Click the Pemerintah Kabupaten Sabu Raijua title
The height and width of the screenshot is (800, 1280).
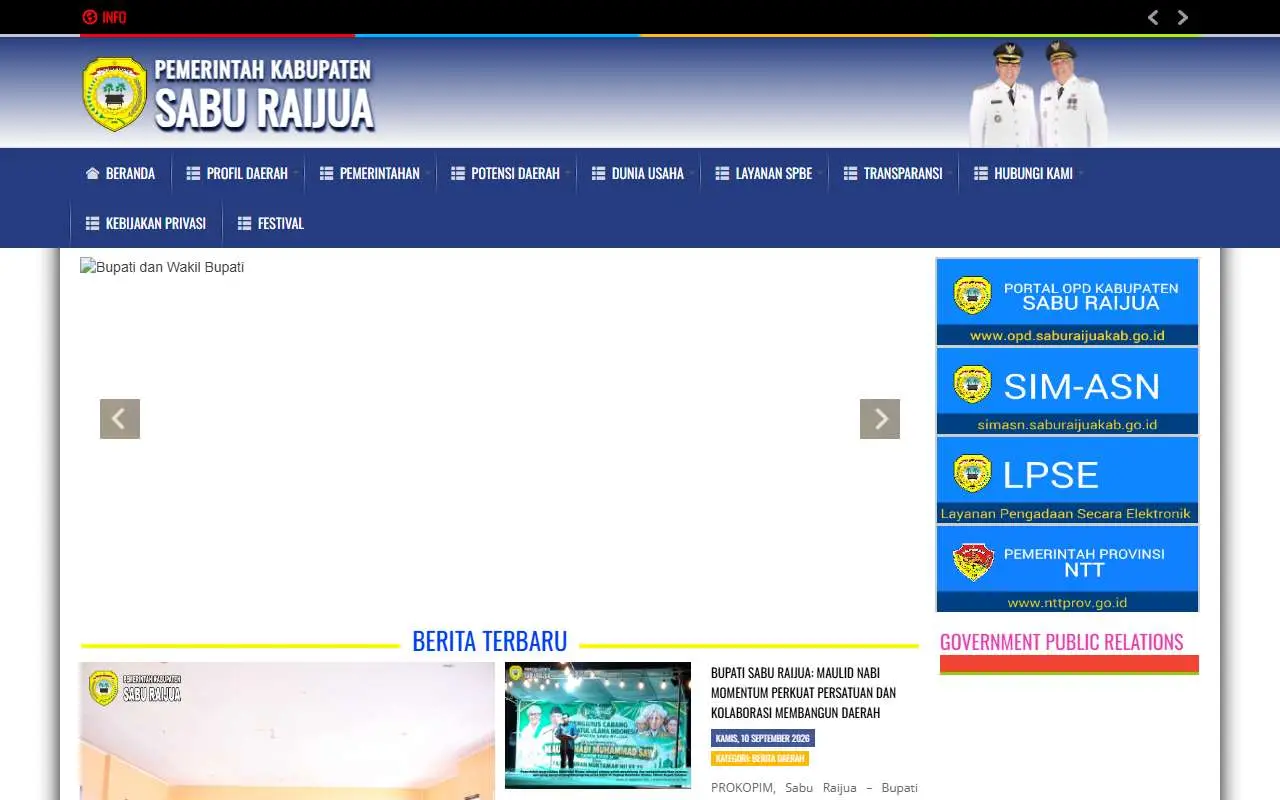pos(264,95)
